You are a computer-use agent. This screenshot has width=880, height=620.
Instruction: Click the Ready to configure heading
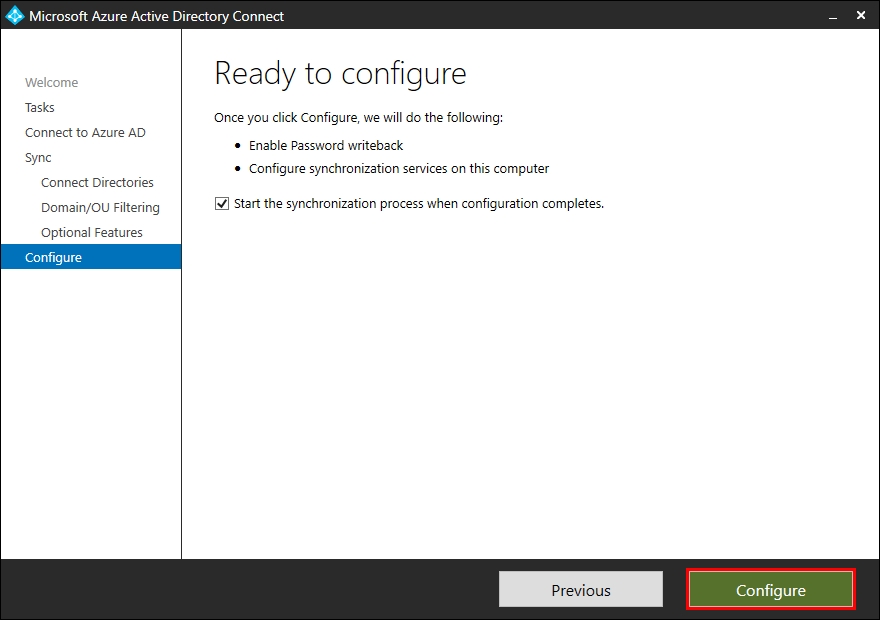pos(340,73)
